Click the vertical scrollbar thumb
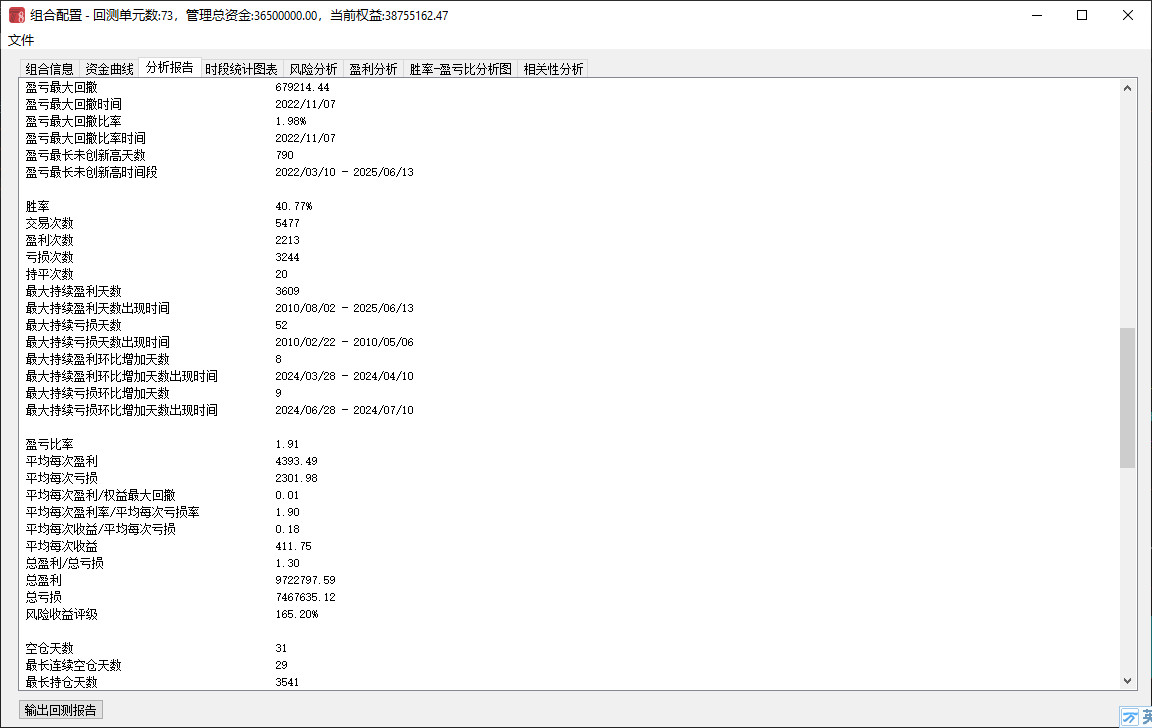The height and width of the screenshot is (728, 1152). (x=1128, y=397)
